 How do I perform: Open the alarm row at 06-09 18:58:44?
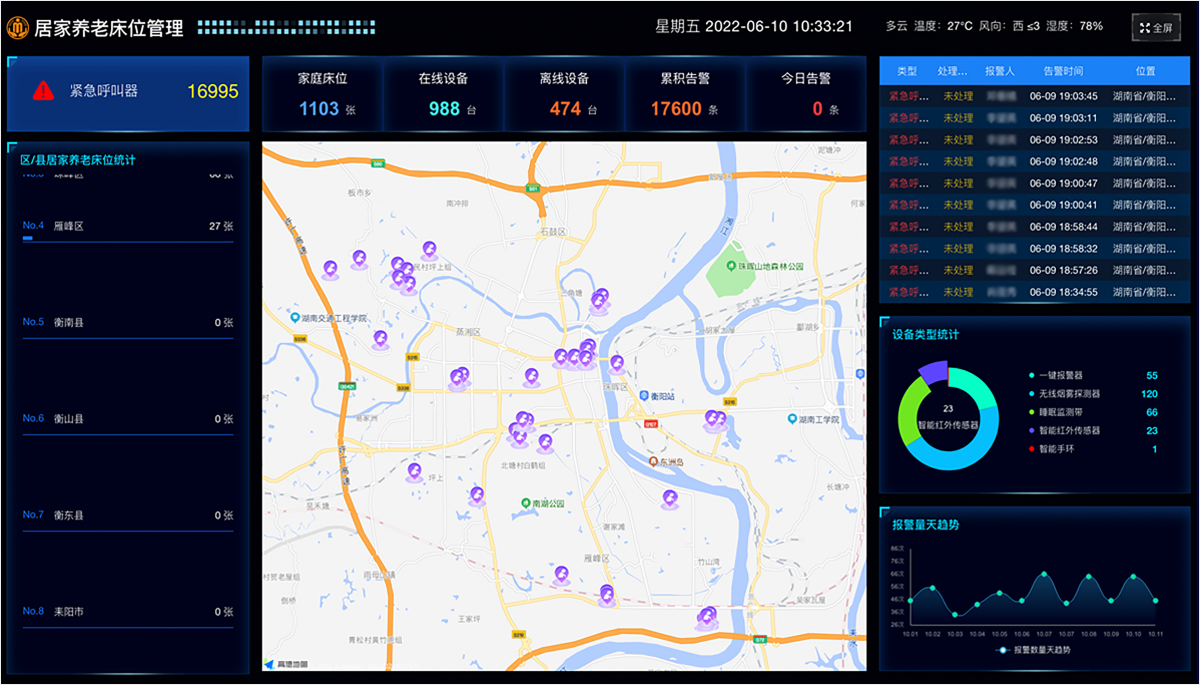(x=1035, y=227)
